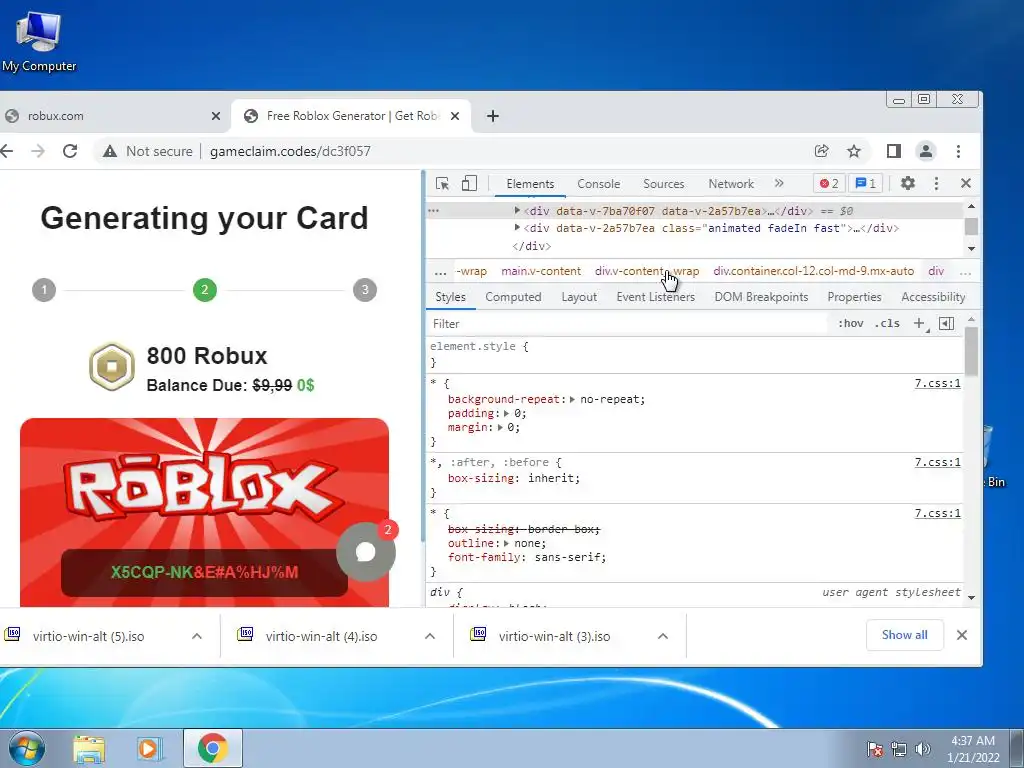Show more DevTools tabs chevron
1024x768 pixels.
pyautogui.click(x=778, y=184)
